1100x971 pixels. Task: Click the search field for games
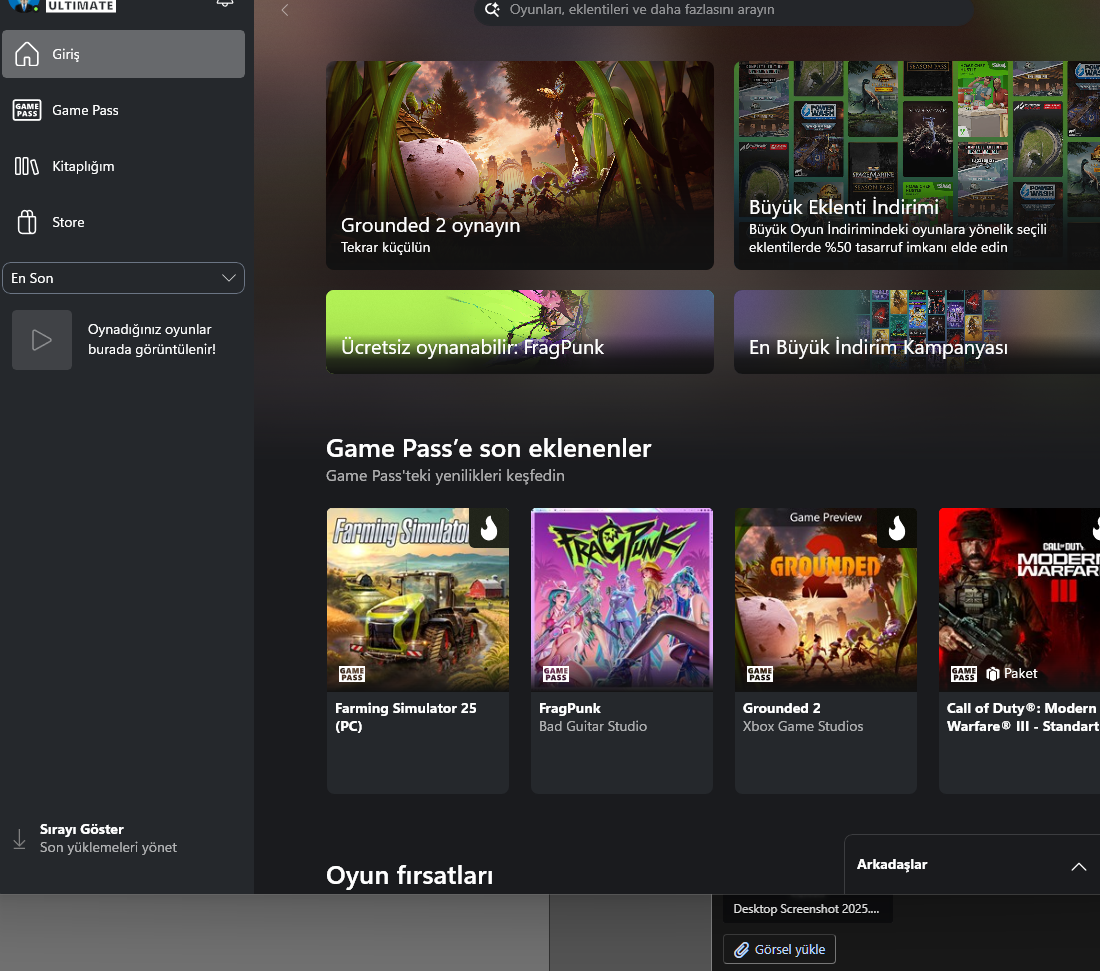pos(723,10)
